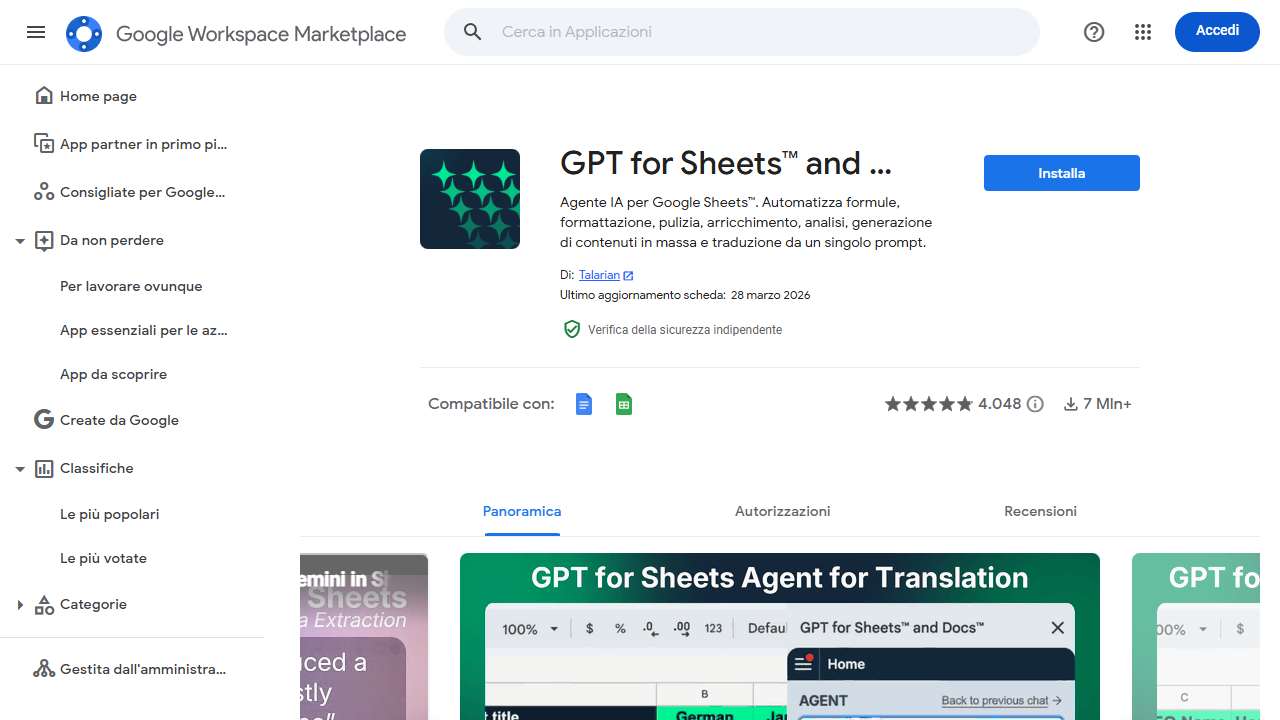Viewport: 1280px width, 720px height.
Task: Select the Panoramica tab
Action: click(x=521, y=511)
